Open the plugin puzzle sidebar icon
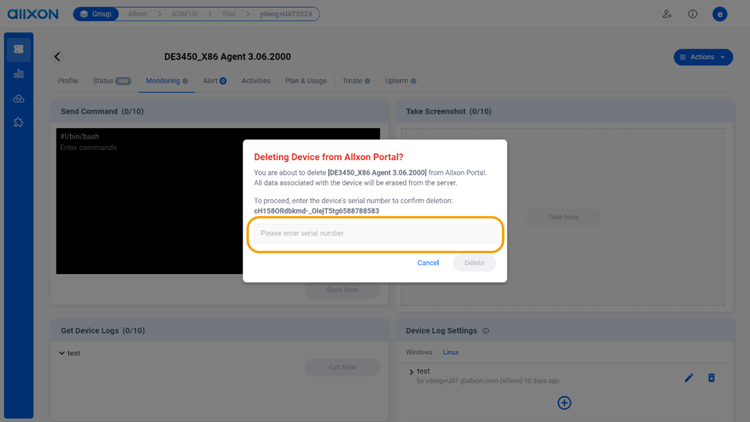750x422 pixels. (19, 122)
